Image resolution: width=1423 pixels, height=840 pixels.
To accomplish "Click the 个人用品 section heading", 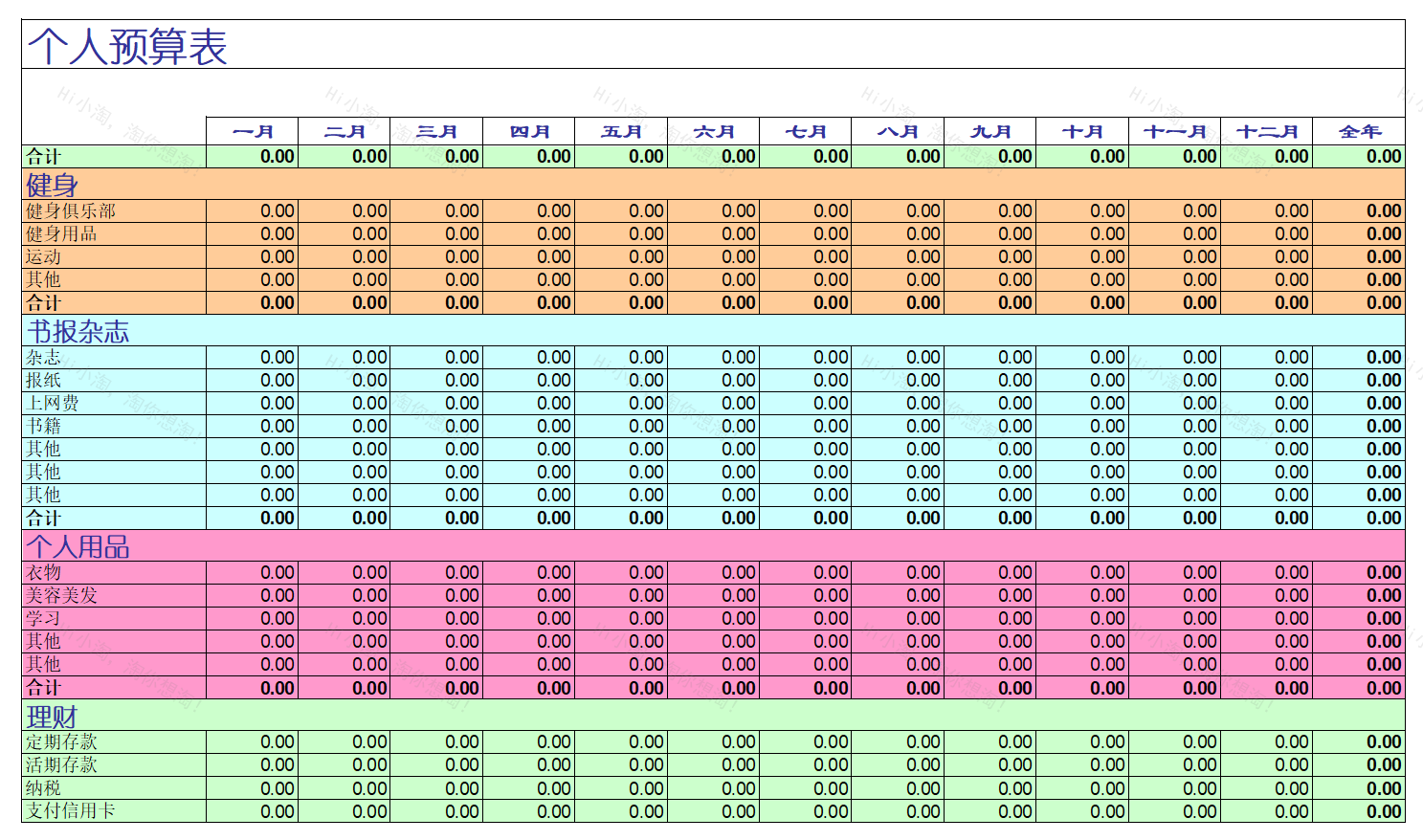I will click(x=78, y=546).
